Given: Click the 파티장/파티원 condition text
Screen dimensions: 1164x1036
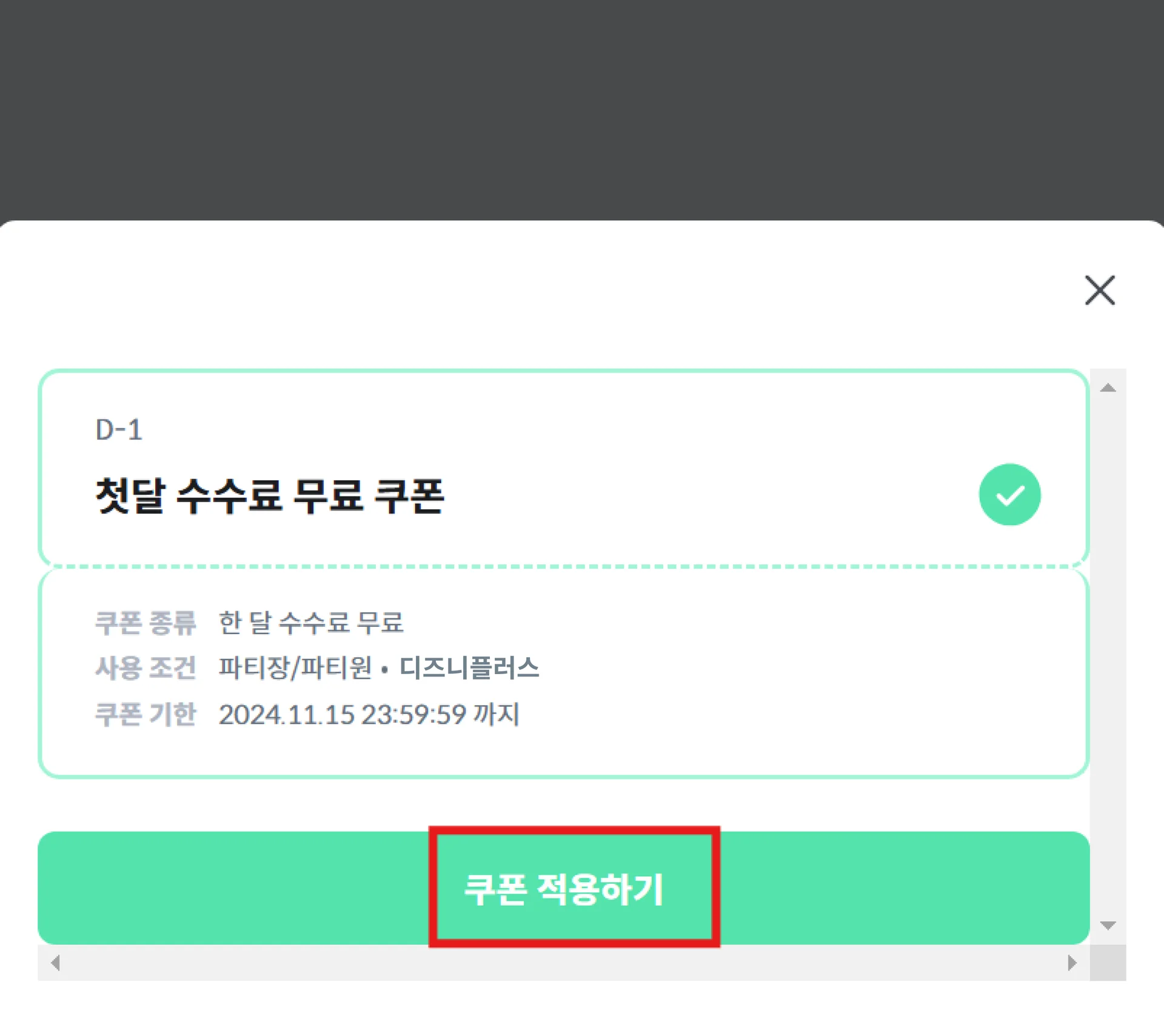Looking at the screenshot, I should 295,668.
